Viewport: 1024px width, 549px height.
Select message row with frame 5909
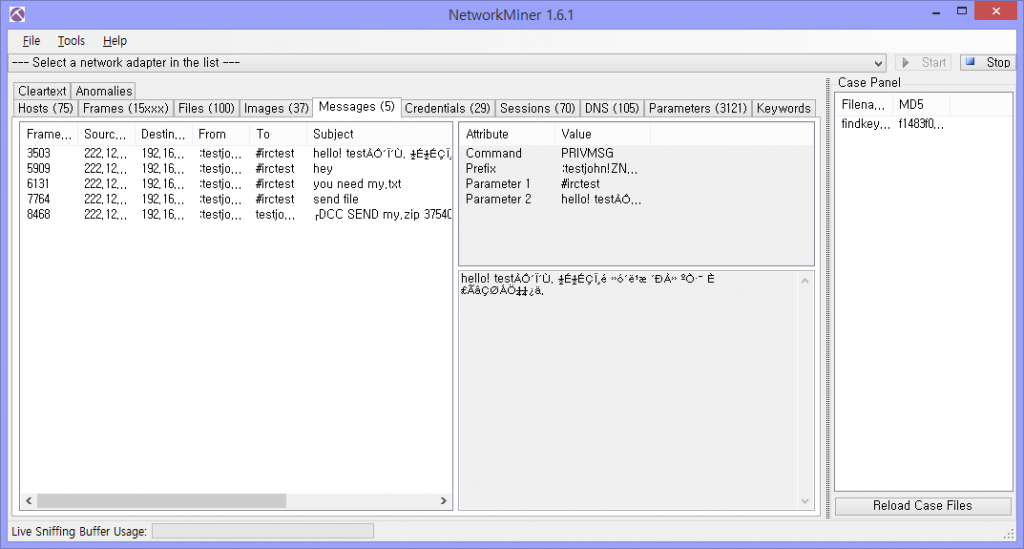pyautogui.click(x=236, y=168)
